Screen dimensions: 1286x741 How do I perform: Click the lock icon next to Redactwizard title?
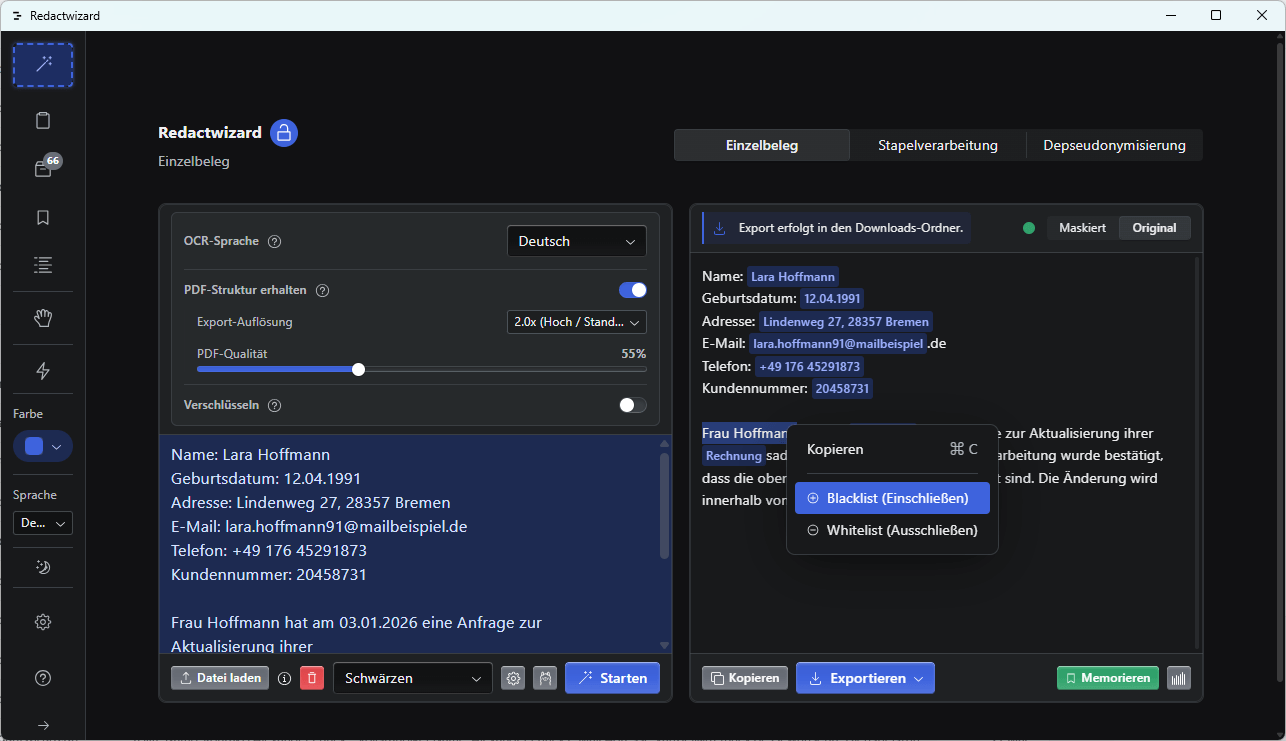284,133
